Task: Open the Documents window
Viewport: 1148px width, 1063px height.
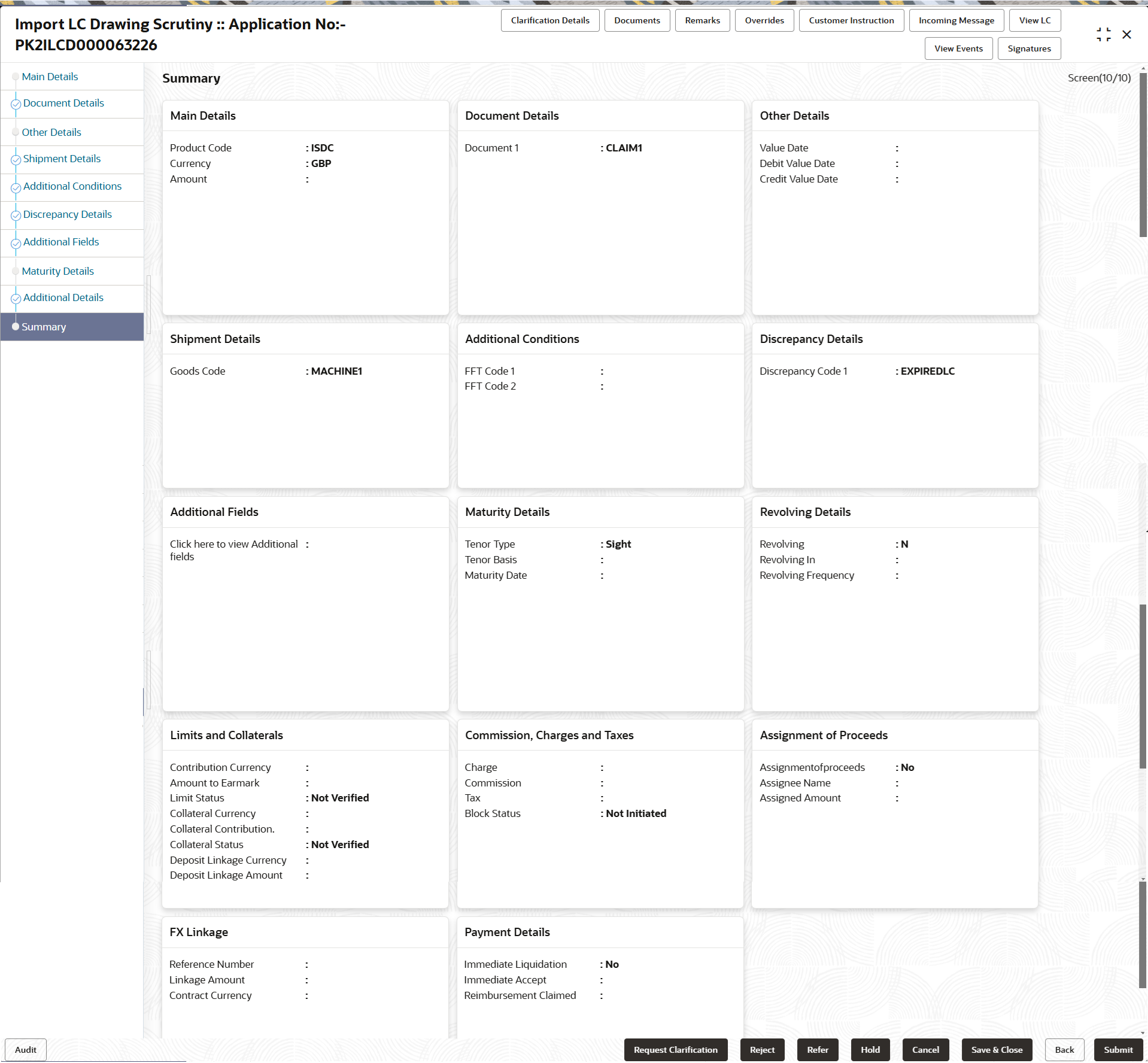Action: pyautogui.click(x=636, y=20)
